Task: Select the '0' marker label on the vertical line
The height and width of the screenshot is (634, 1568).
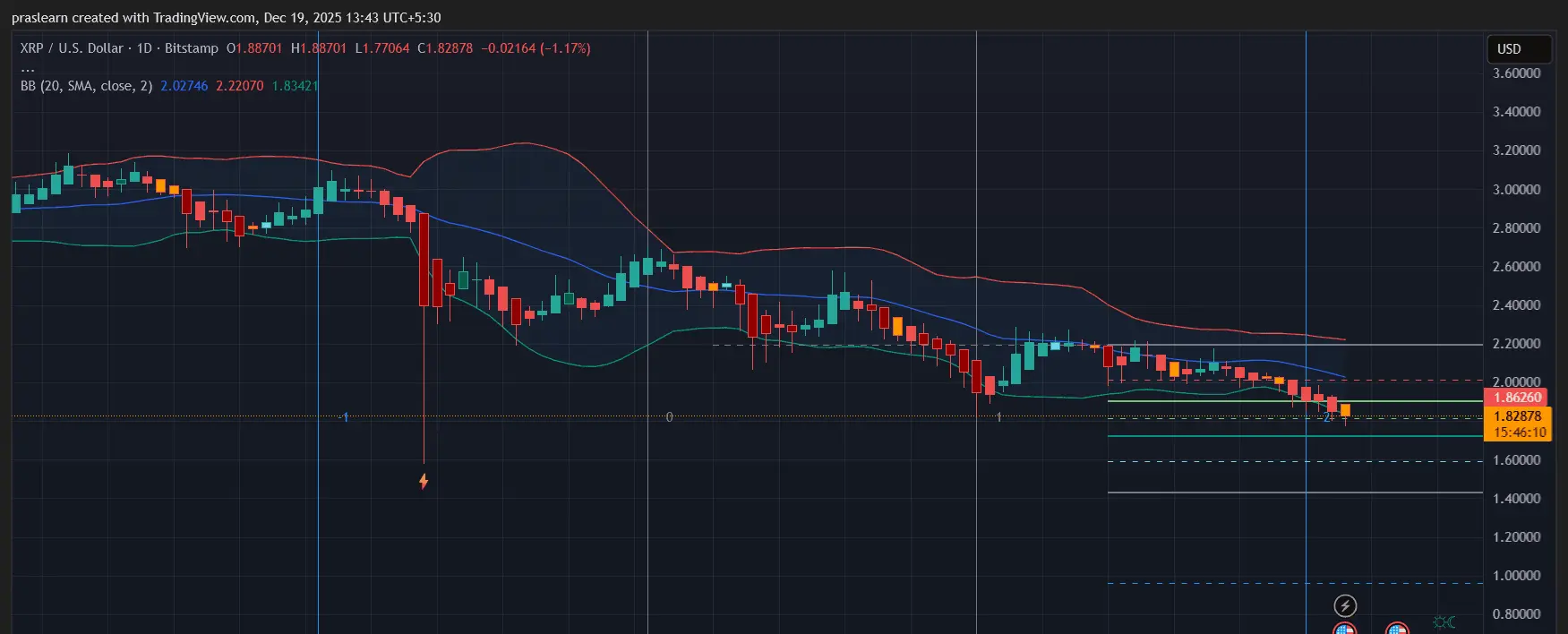Action: coord(669,417)
